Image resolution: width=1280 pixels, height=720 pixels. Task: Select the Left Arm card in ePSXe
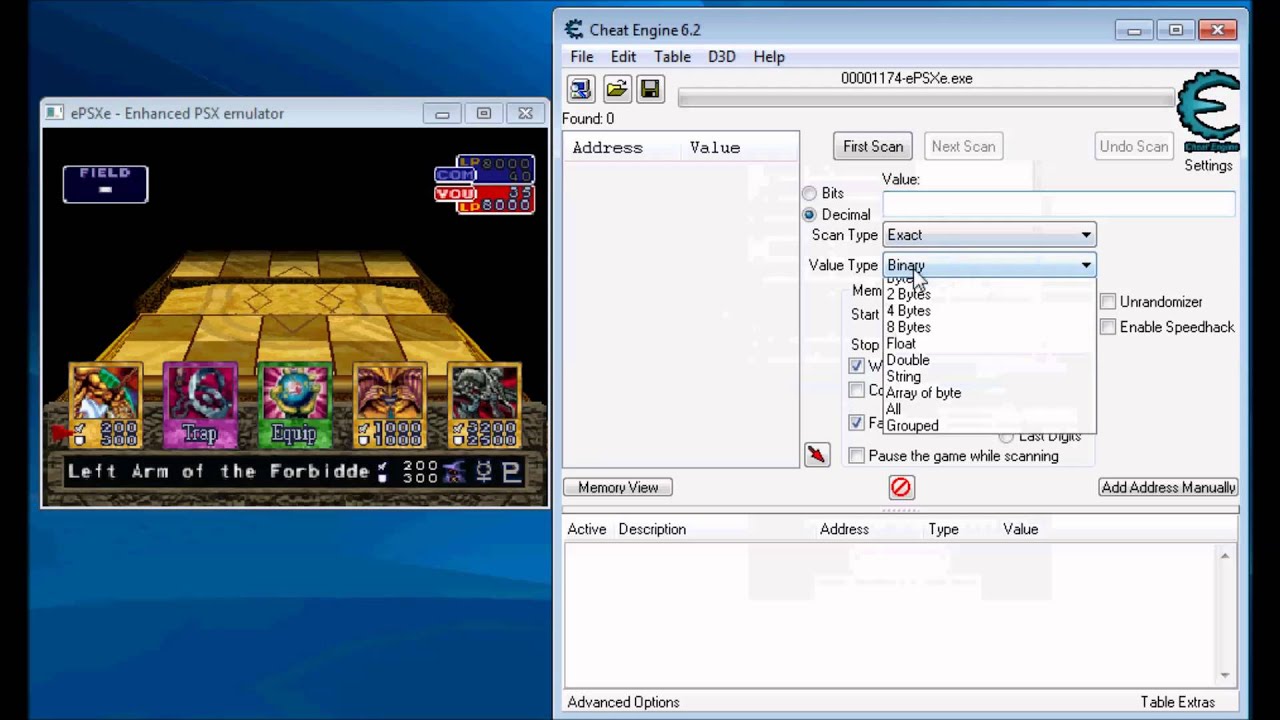(x=105, y=405)
